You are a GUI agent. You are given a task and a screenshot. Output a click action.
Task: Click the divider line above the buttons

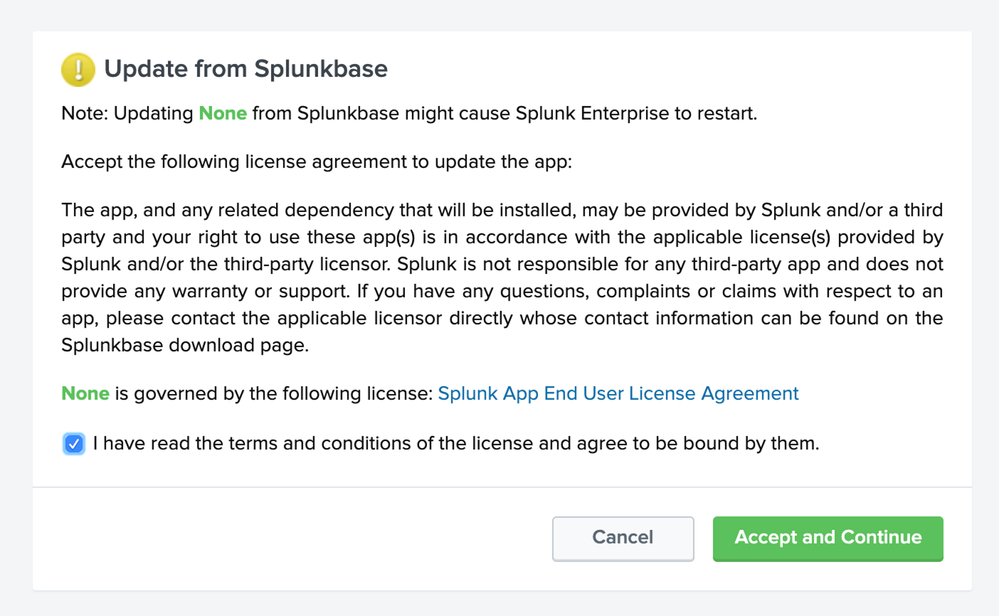500,487
